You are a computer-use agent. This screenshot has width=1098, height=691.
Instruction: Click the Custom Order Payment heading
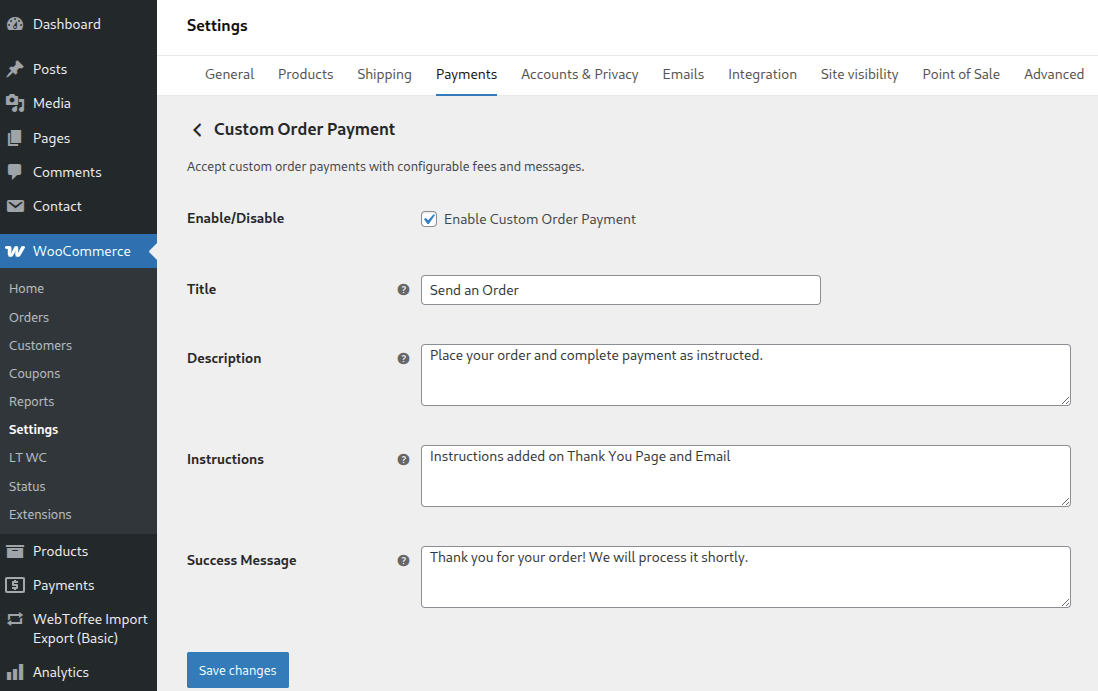[x=305, y=130]
